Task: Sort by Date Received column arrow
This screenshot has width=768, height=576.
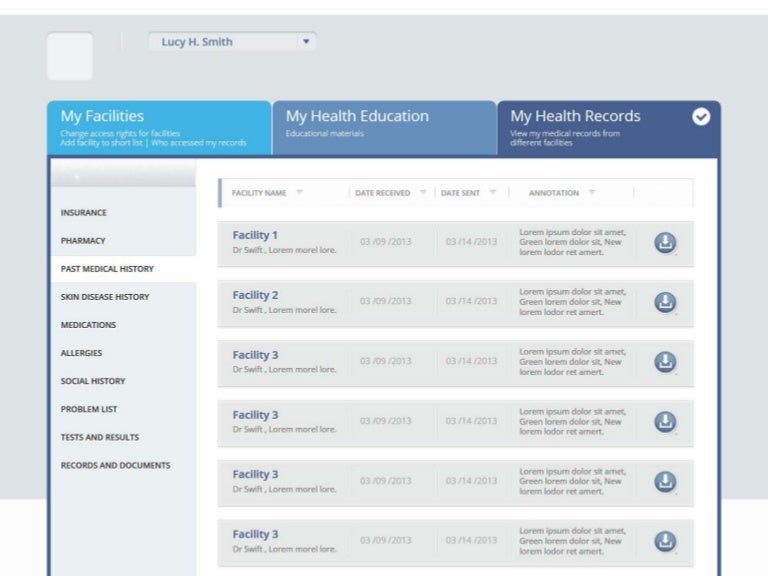Action: (x=423, y=192)
